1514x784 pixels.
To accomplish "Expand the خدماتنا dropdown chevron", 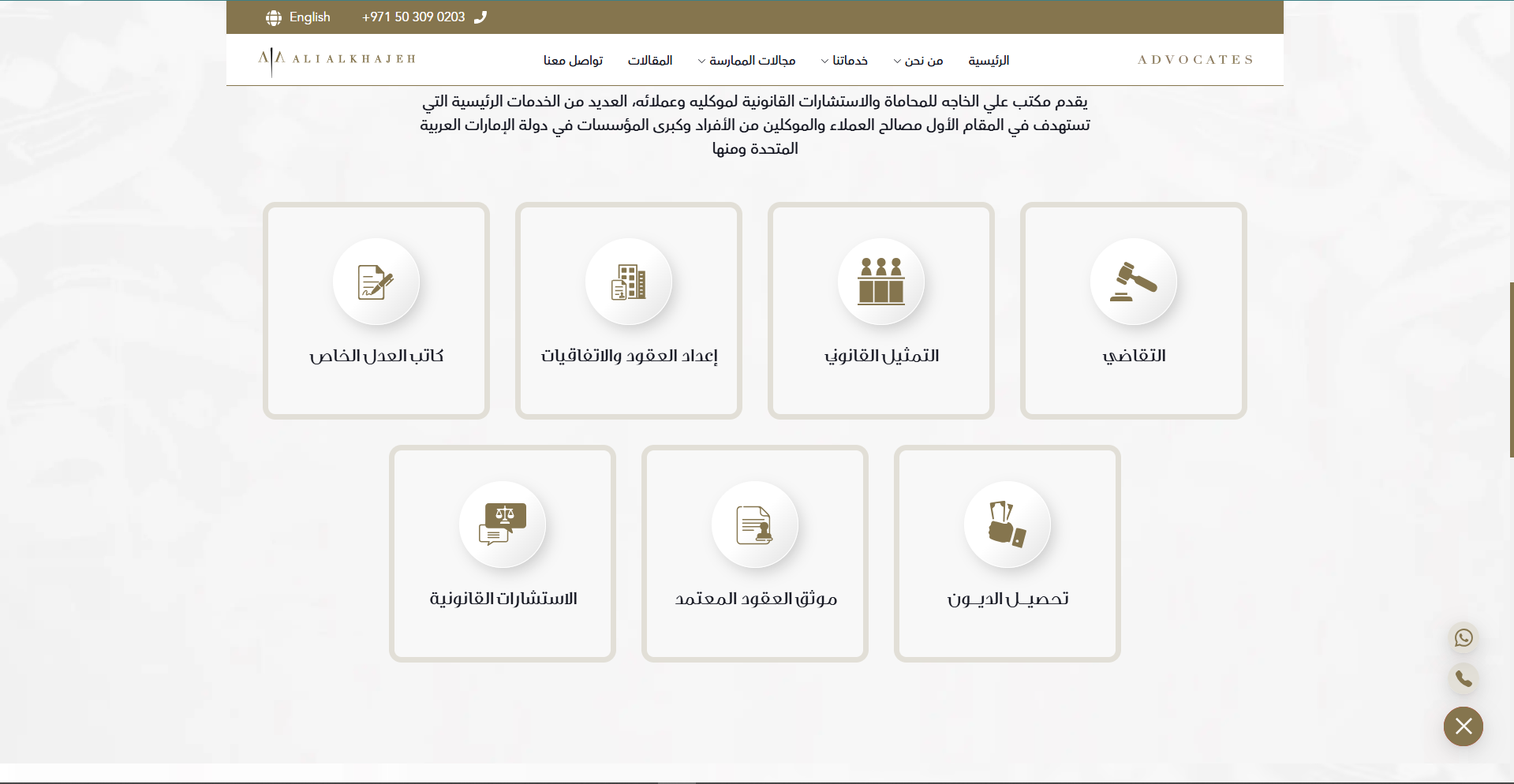I will (824, 62).
